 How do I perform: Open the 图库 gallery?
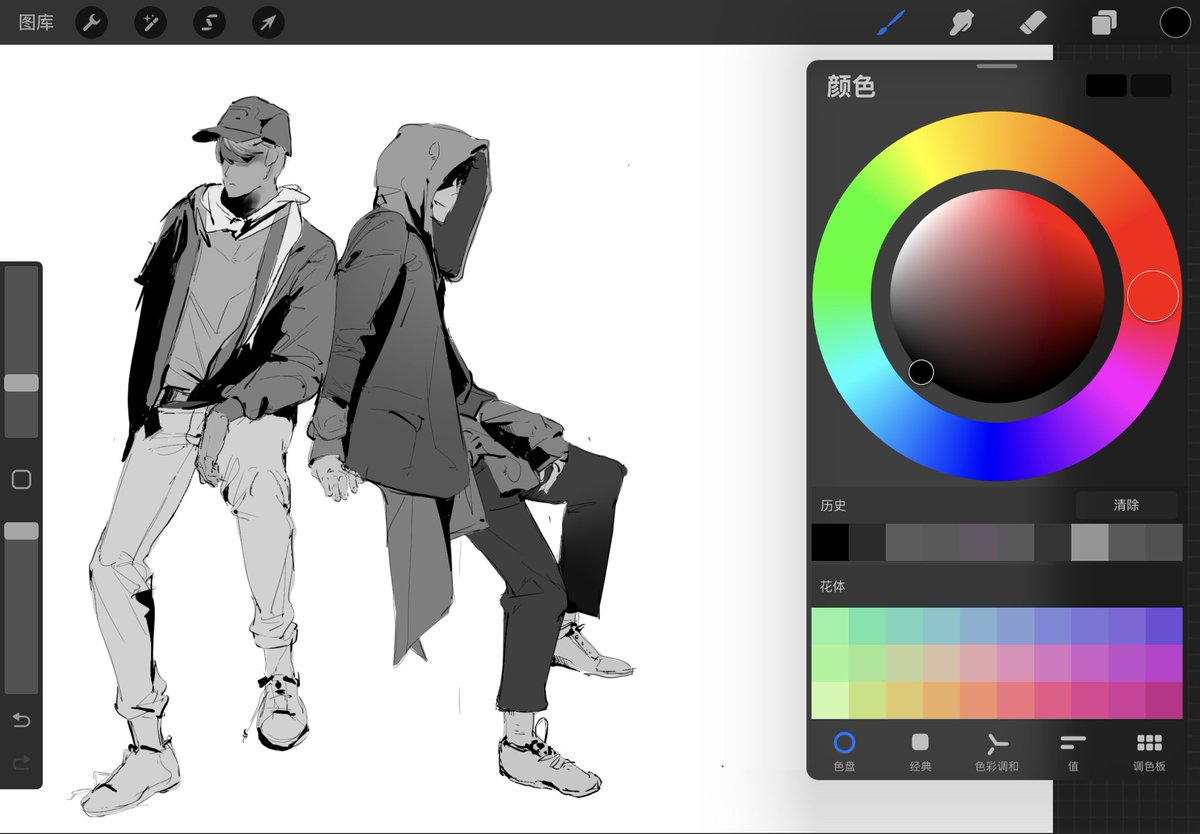tap(36, 22)
